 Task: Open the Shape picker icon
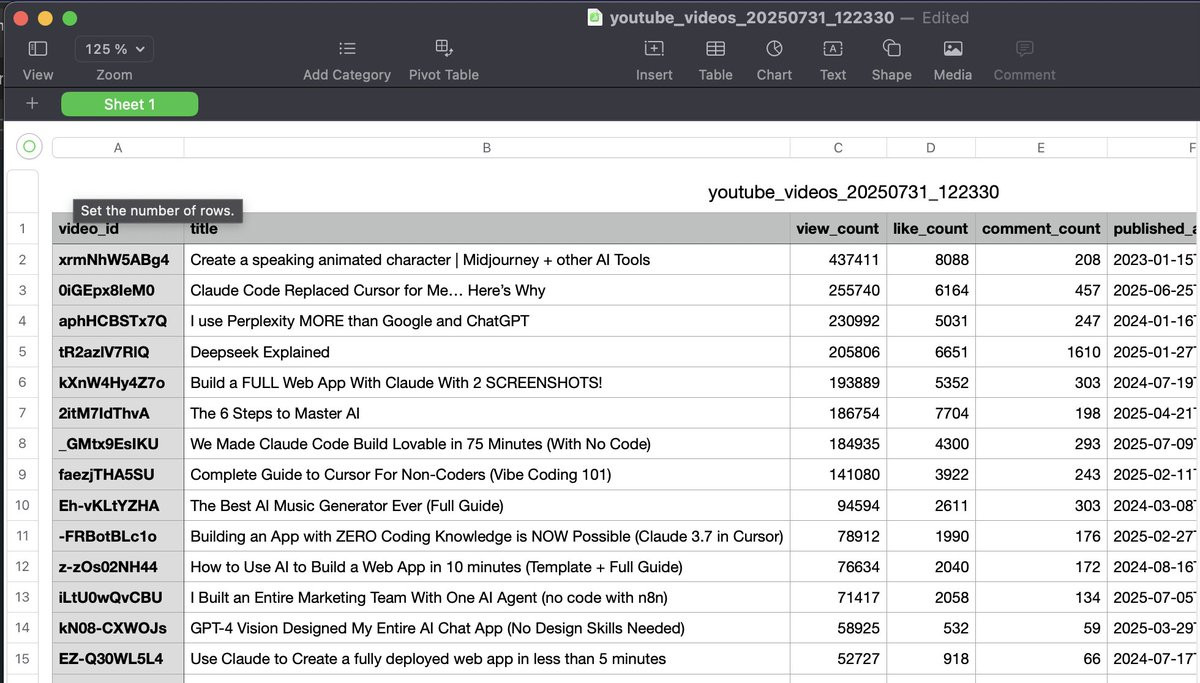point(891,48)
